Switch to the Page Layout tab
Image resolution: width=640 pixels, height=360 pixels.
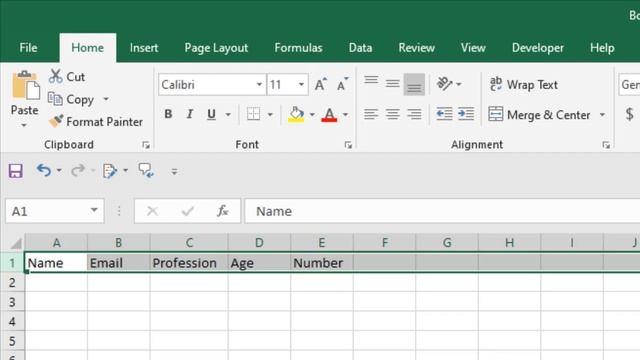[x=216, y=48]
